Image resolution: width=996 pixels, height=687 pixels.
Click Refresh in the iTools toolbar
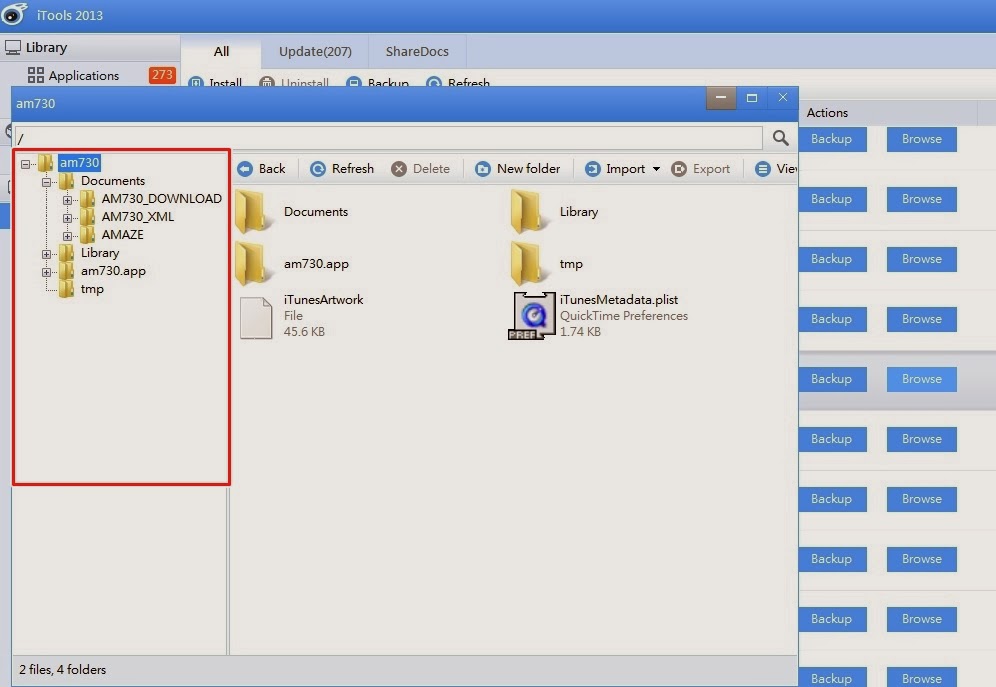coord(458,83)
